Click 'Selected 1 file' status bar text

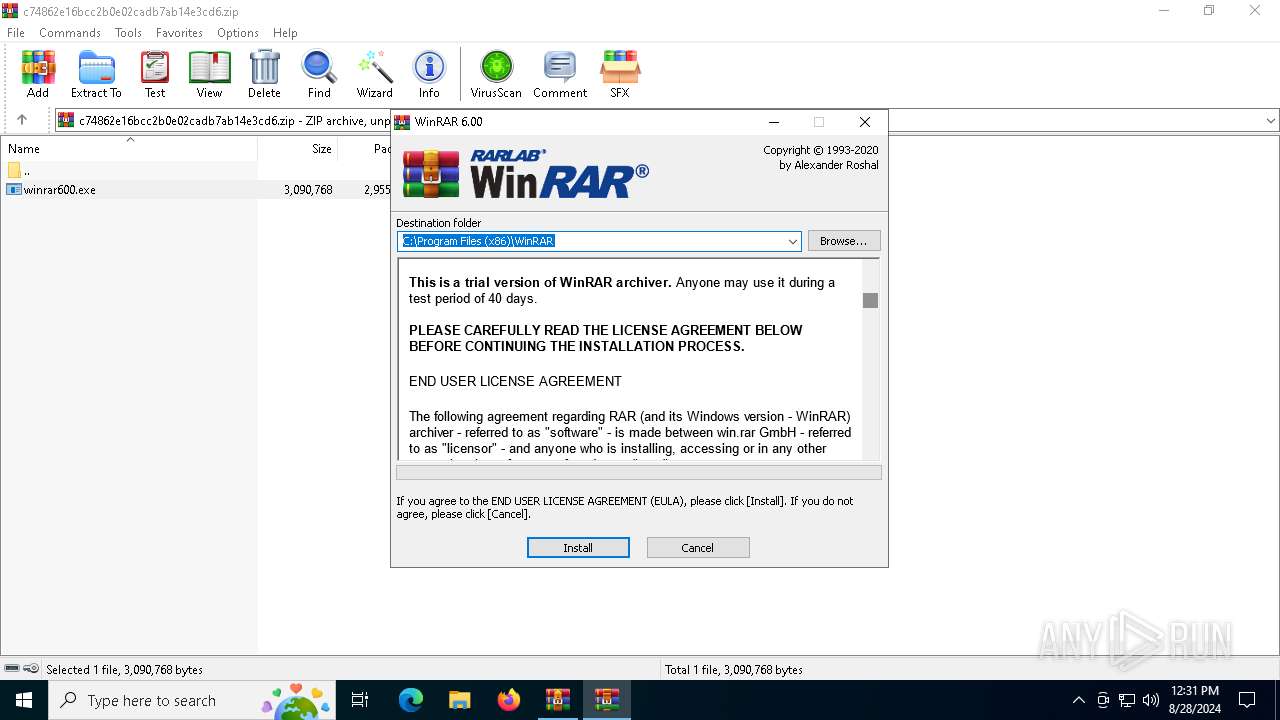click(125, 669)
